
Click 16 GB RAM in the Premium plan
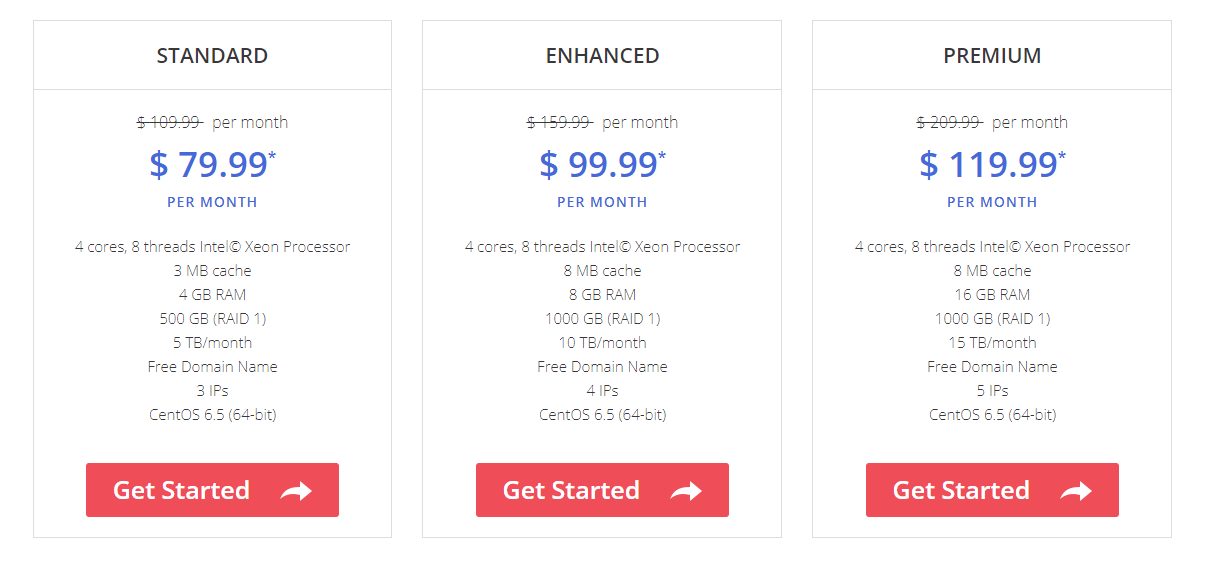[992, 295]
